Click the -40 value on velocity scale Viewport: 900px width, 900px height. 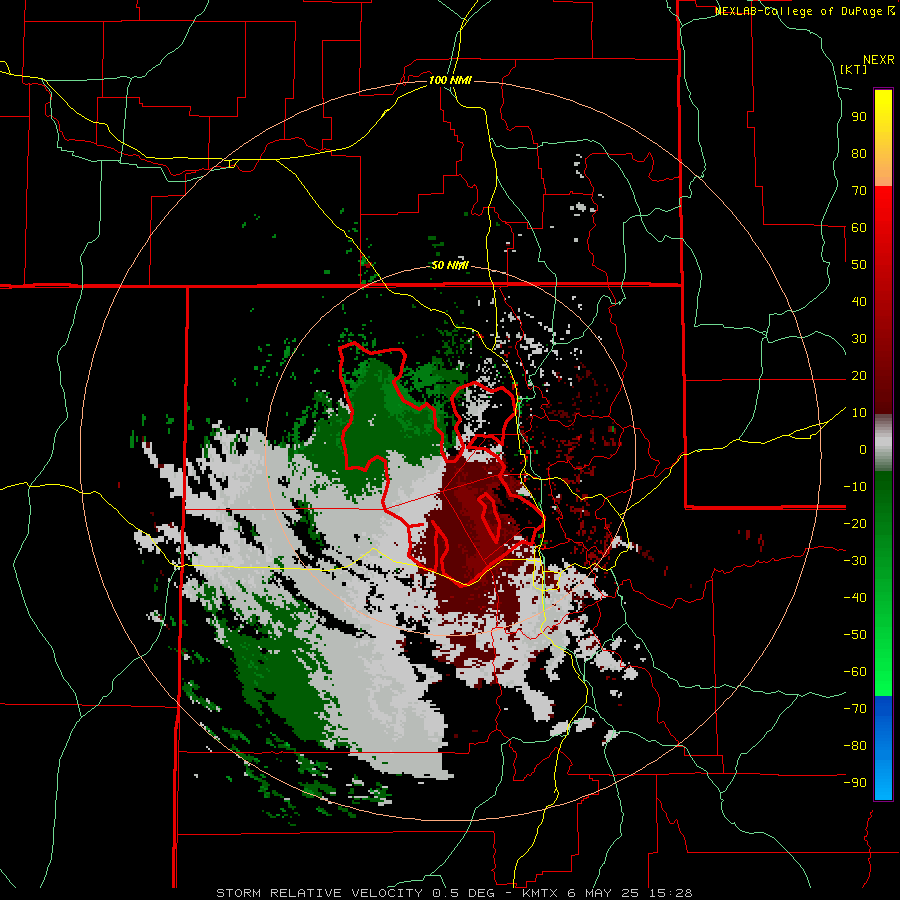pos(855,598)
